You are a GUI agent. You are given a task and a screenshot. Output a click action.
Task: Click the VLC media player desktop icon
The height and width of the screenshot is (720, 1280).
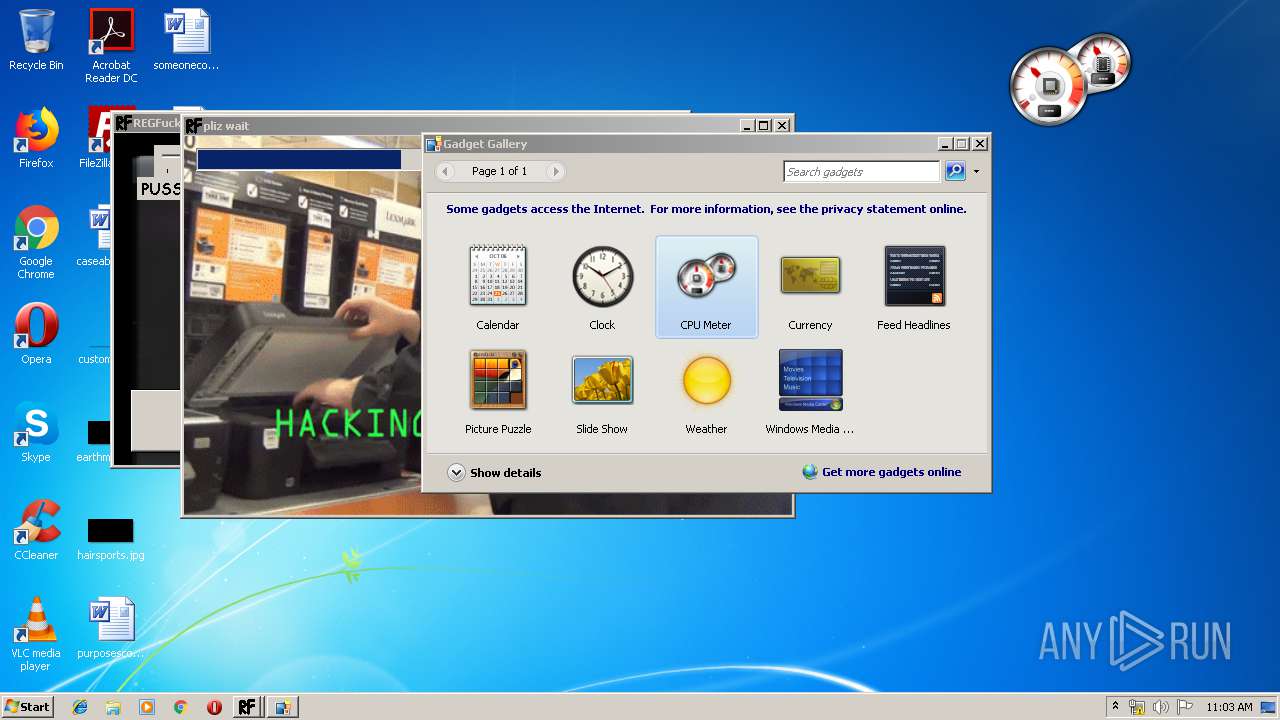pyautogui.click(x=36, y=634)
